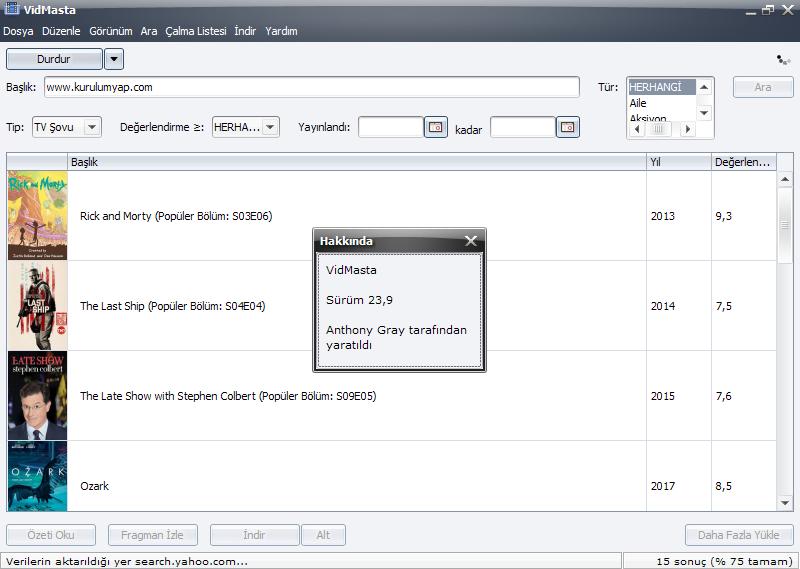Screen dimensions: 800x569
Task: Click the results table vertical scroll thumb
Action: [x=785, y=225]
